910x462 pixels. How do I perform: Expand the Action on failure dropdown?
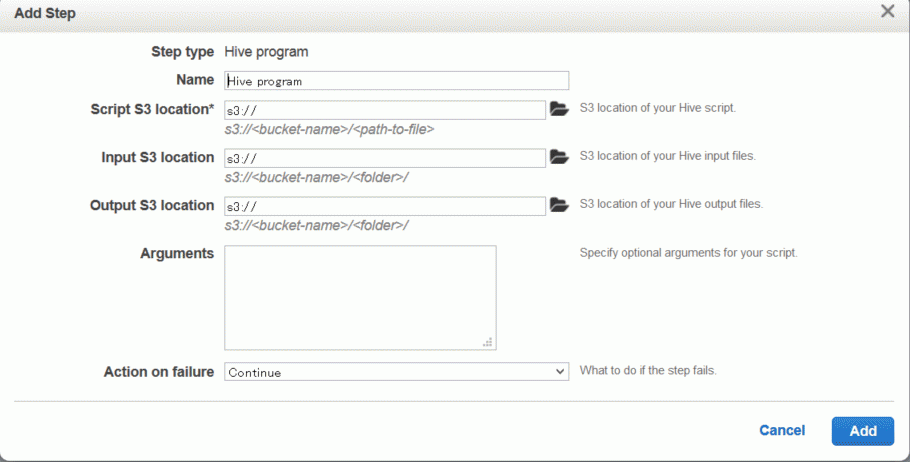396,372
